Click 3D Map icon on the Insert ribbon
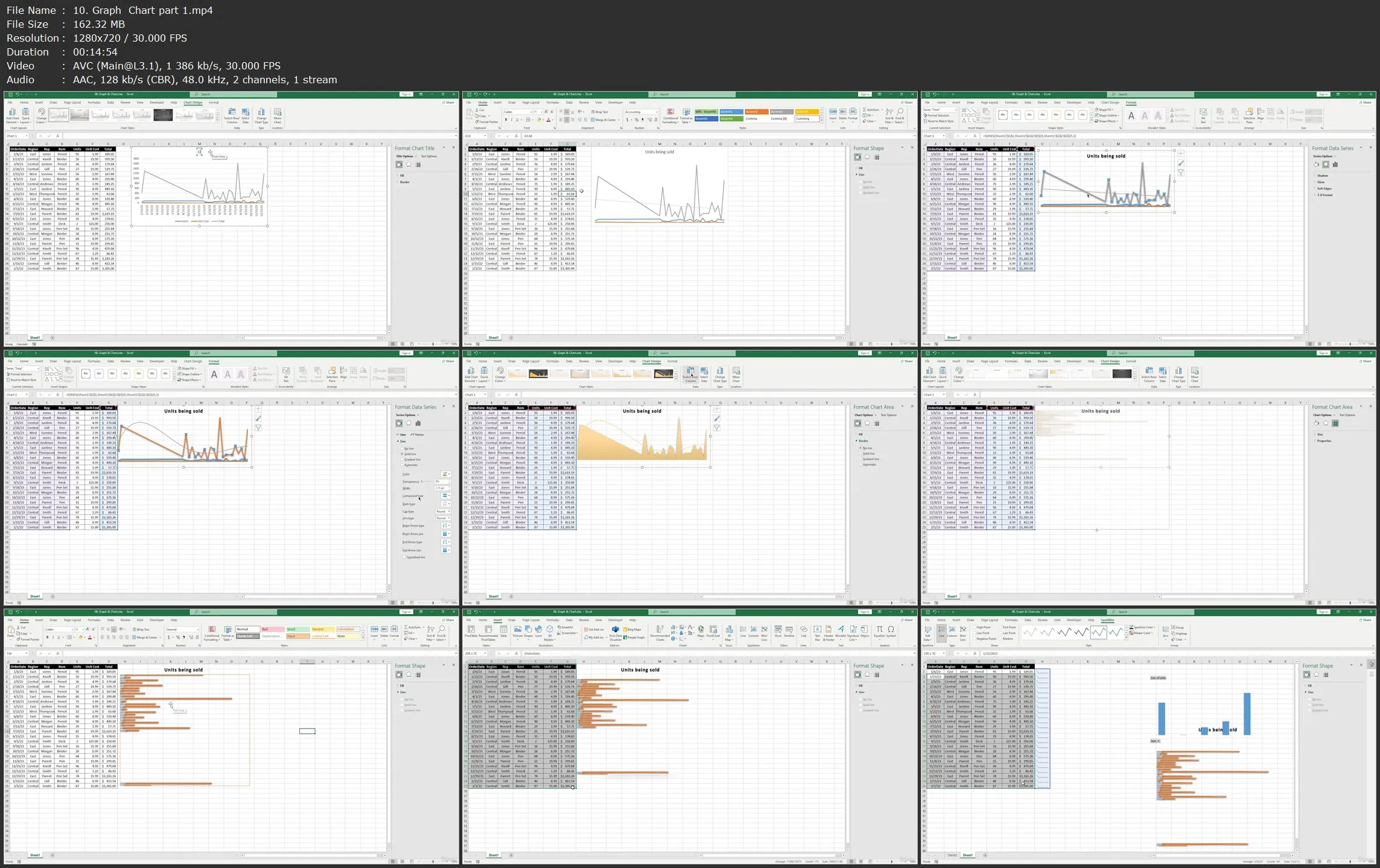Image resolution: width=1380 pixels, height=868 pixels. (x=729, y=633)
